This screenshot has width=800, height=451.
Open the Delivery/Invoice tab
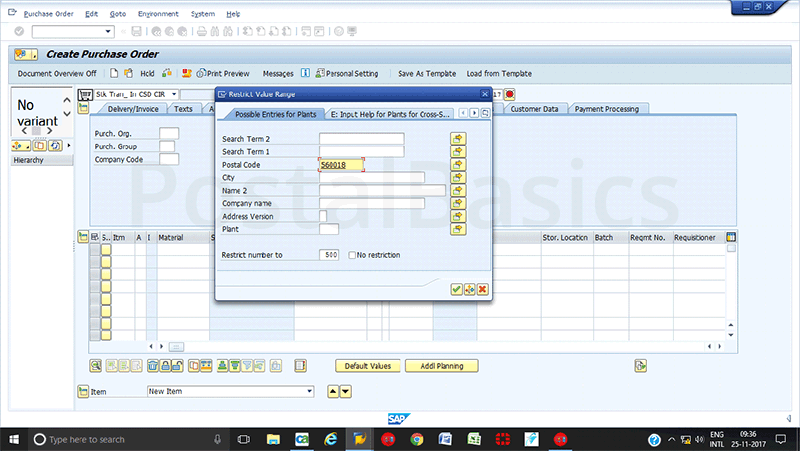pyautogui.click(x=133, y=109)
